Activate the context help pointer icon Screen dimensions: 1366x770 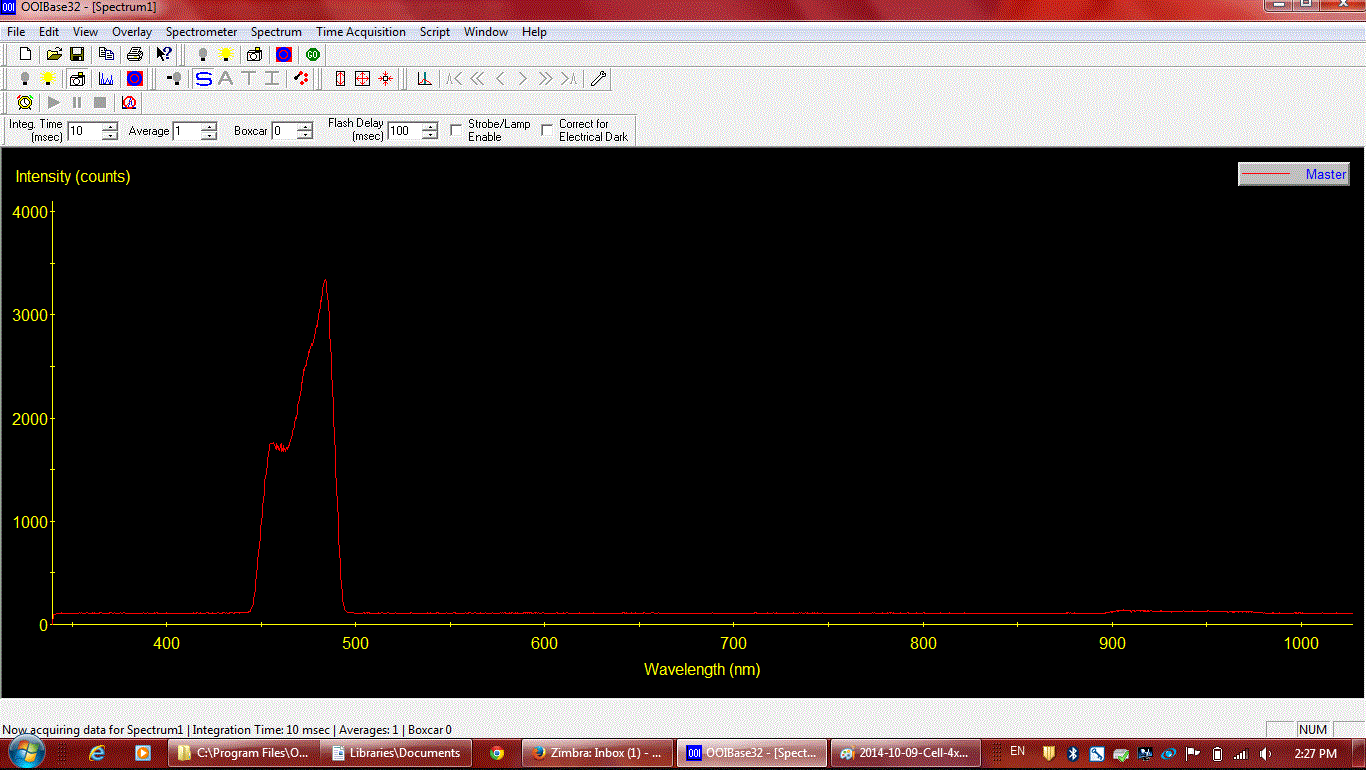click(164, 54)
